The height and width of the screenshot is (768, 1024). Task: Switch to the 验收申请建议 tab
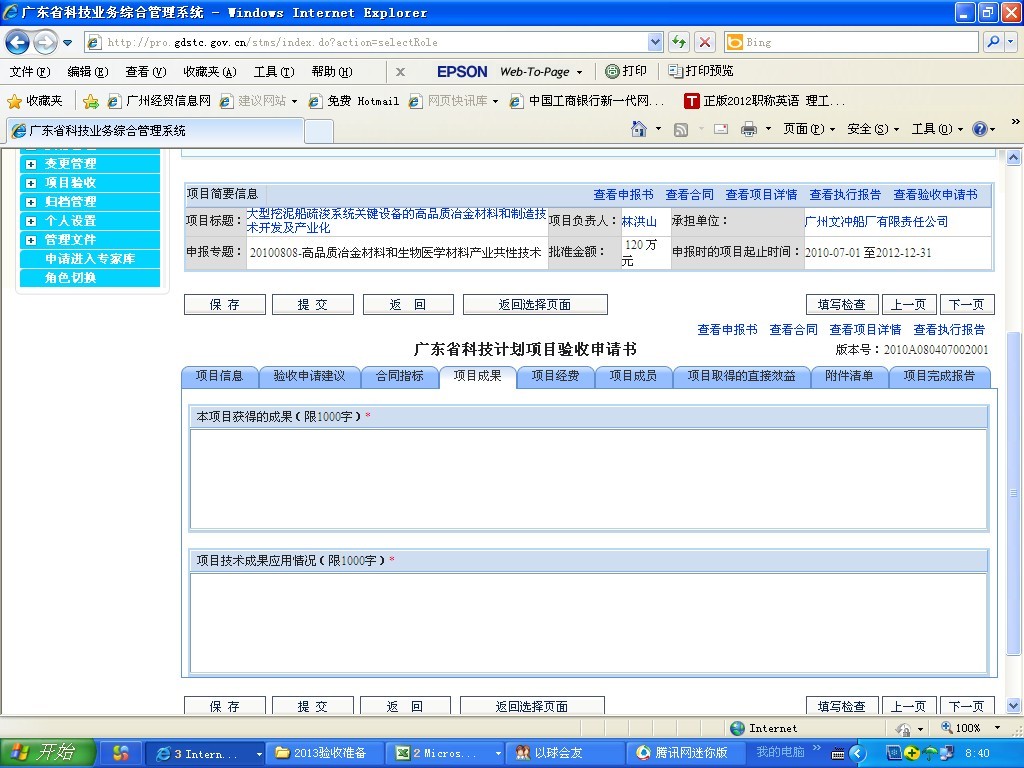[x=309, y=376]
